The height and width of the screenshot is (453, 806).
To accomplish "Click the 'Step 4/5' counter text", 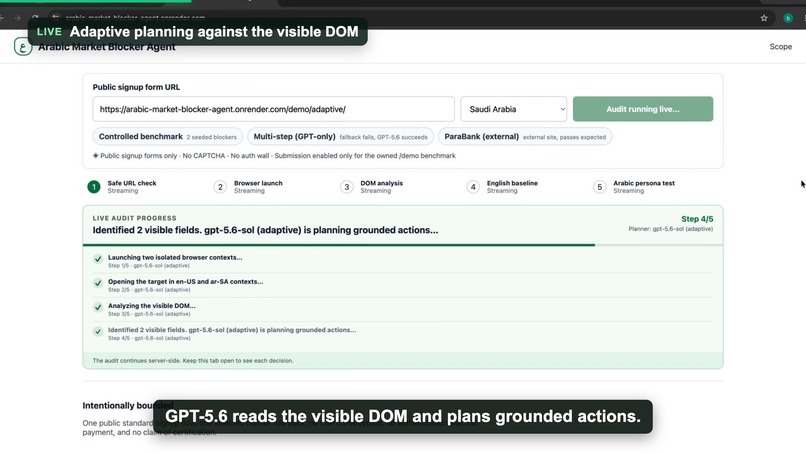I will (x=697, y=219).
